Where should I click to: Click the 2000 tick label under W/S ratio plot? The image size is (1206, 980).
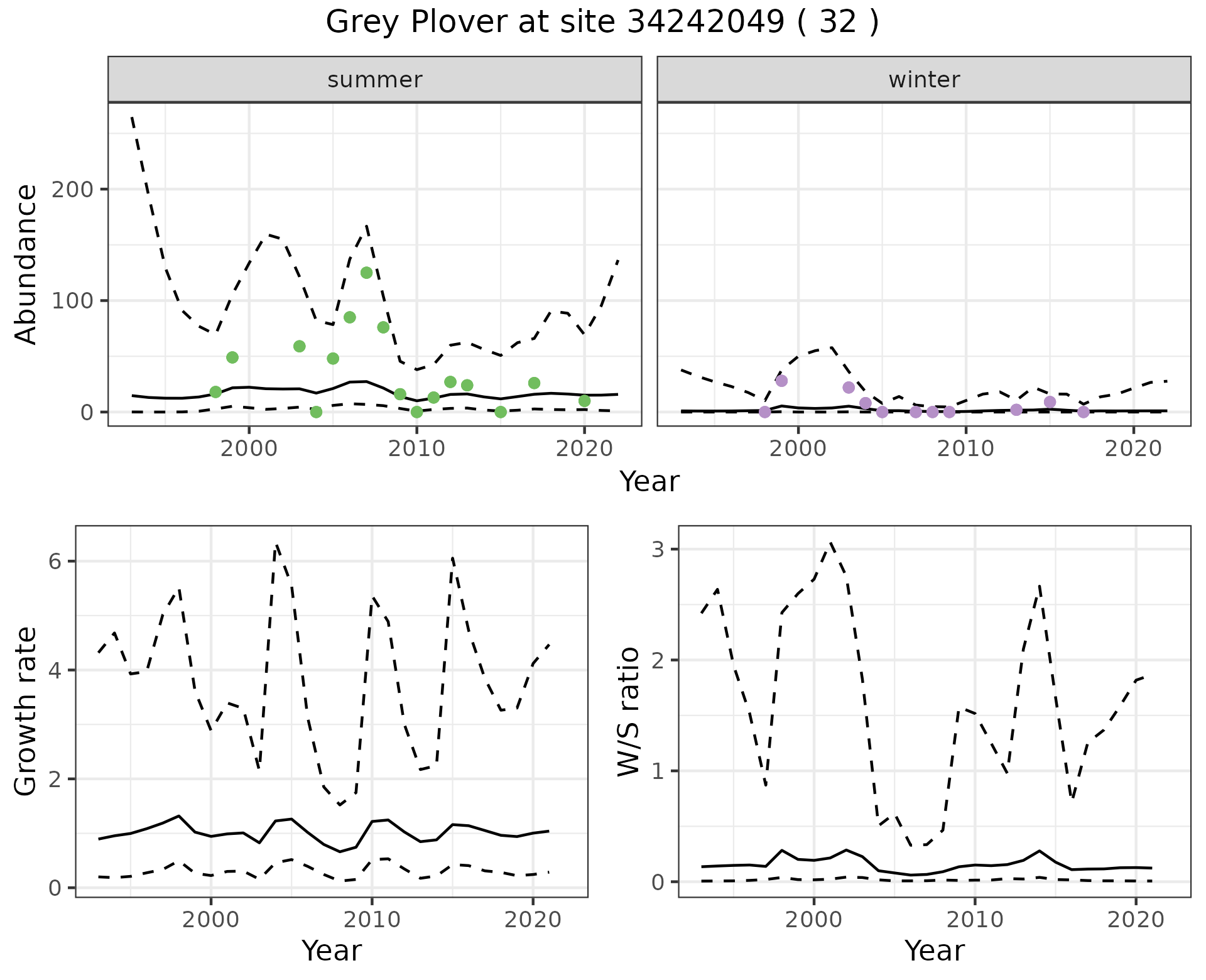pos(814,920)
